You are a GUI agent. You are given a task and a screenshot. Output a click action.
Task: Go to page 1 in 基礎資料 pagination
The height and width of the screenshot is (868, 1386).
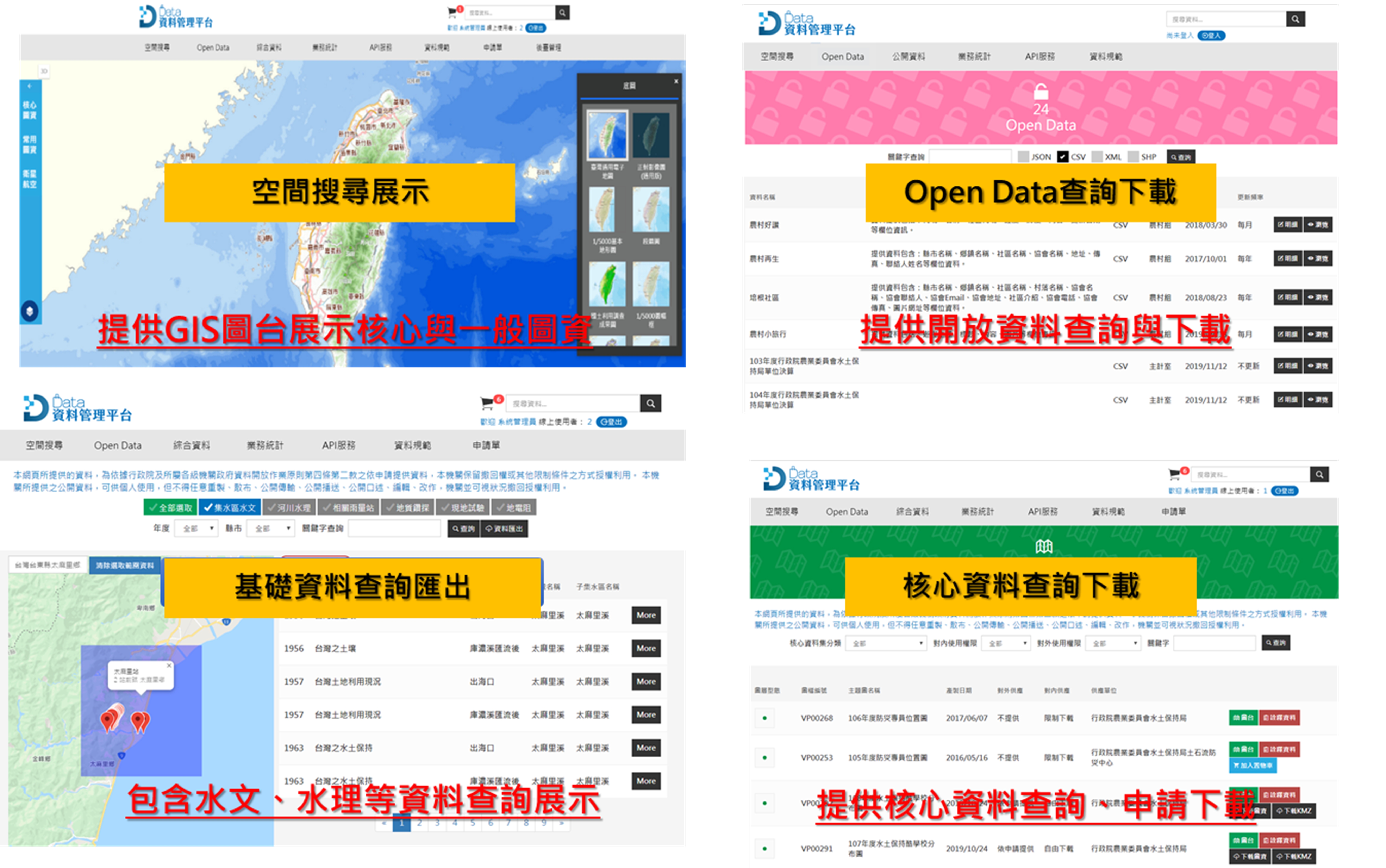pyautogui.click(x=402, y=823)
